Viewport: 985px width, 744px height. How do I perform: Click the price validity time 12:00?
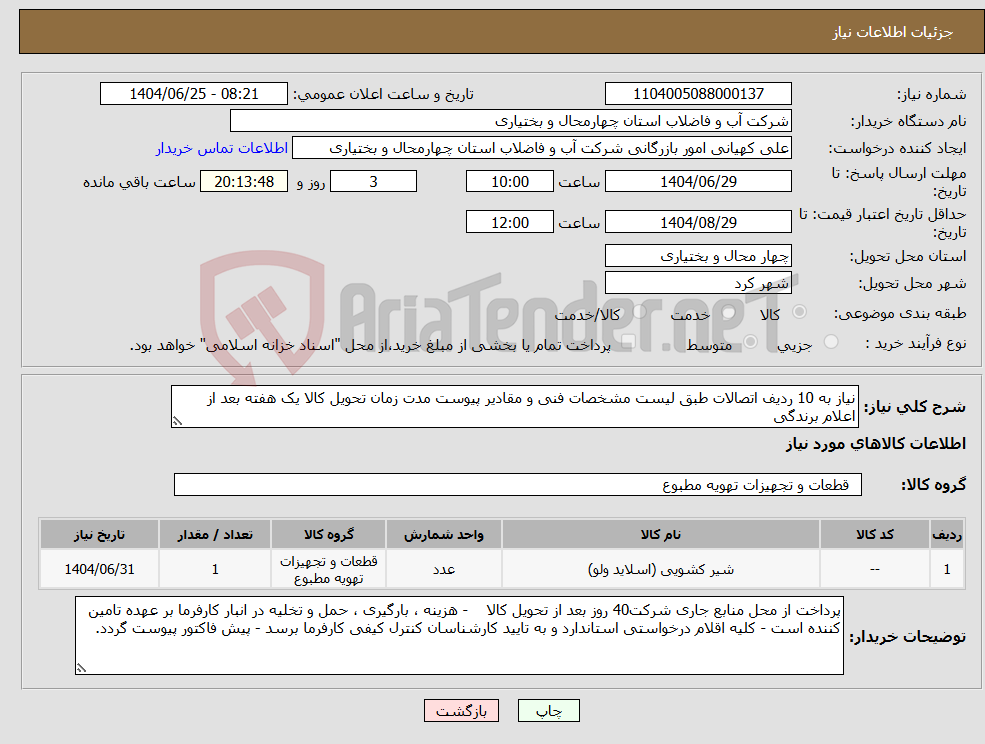509,222
